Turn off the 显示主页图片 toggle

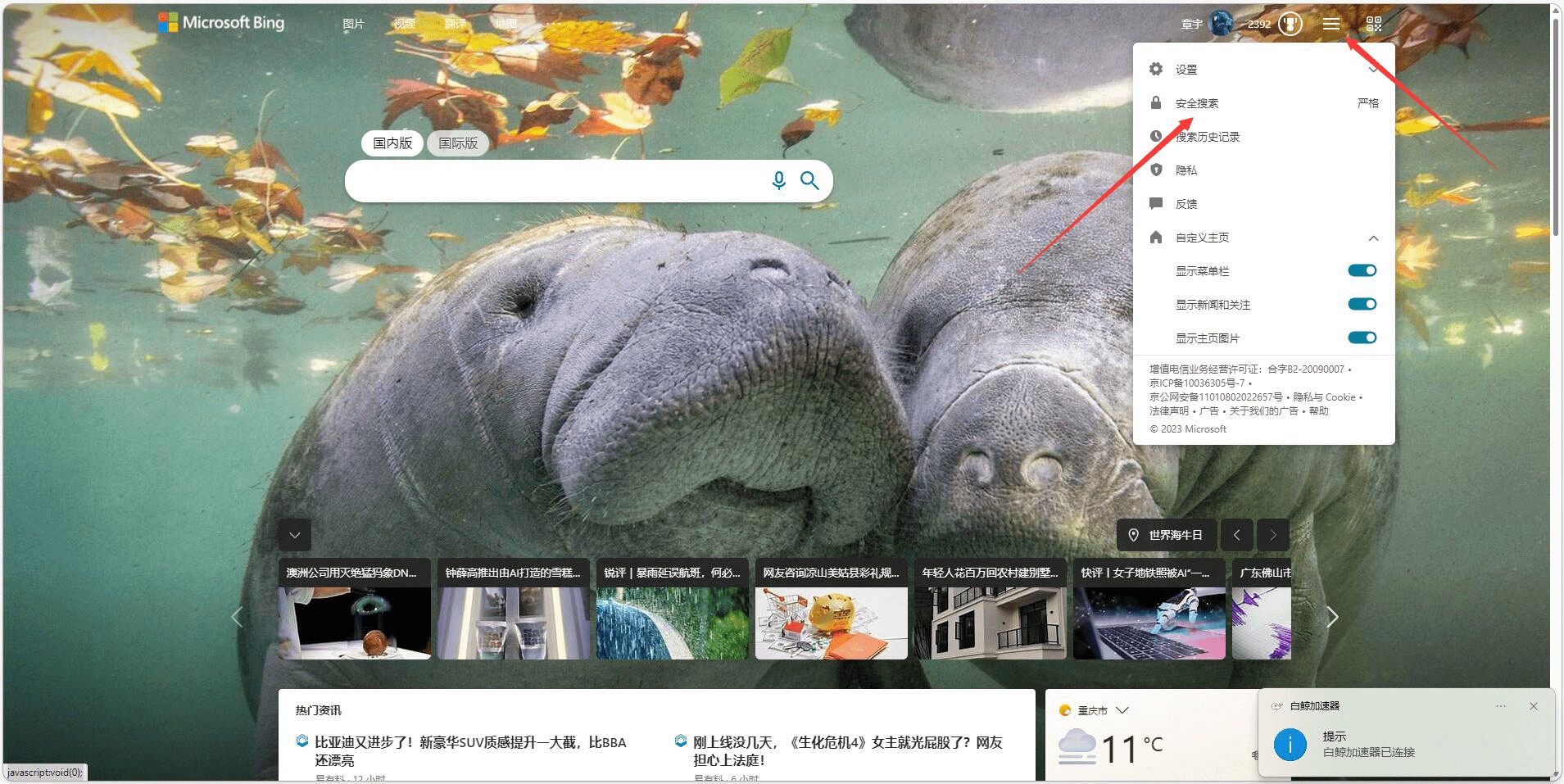tap(1362, 337)
